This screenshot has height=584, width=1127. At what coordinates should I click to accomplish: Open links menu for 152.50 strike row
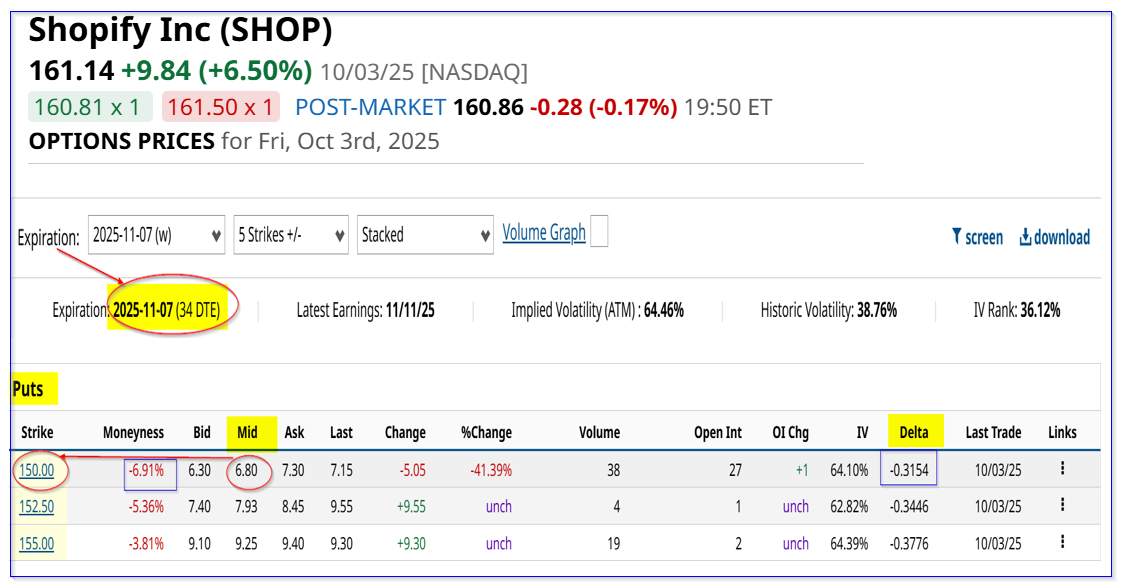coord(1062,506)
